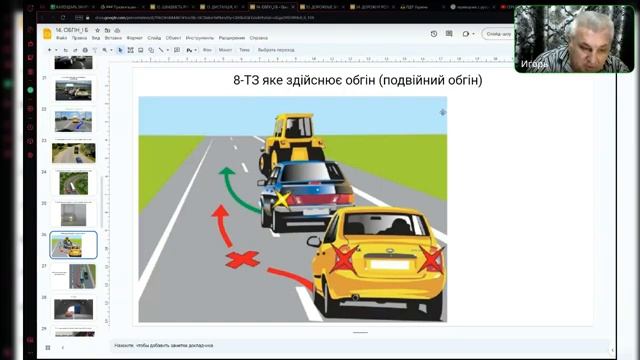Reload the page in the browser
This screenshot has width=640, height=360.
tap(63, 18)
